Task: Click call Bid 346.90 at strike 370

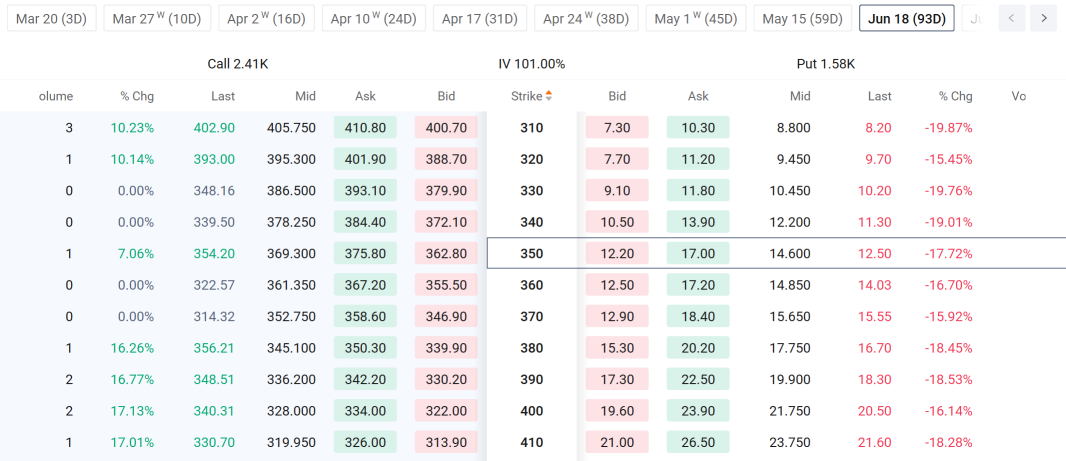Action: (446, 316)
